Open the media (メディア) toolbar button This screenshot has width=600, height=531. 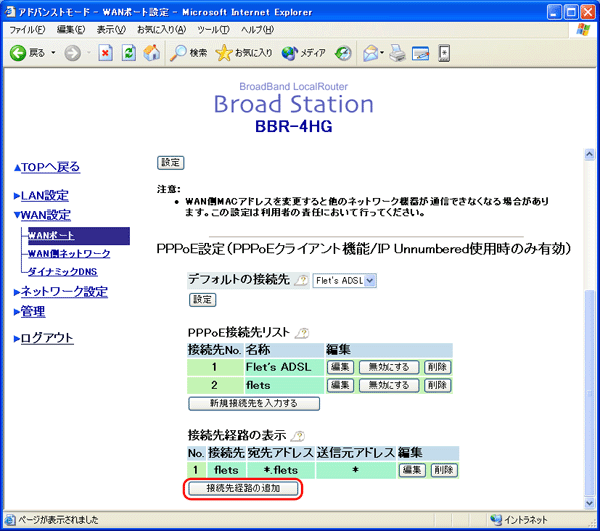[304, 53]
